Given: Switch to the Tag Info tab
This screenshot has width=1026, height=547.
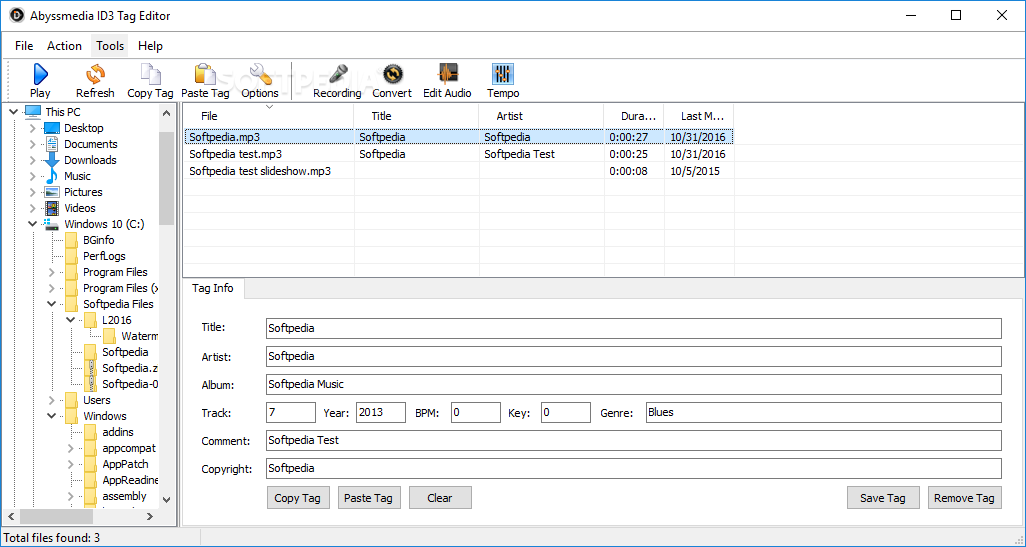Looking at the screenshot, I should 213,289.
